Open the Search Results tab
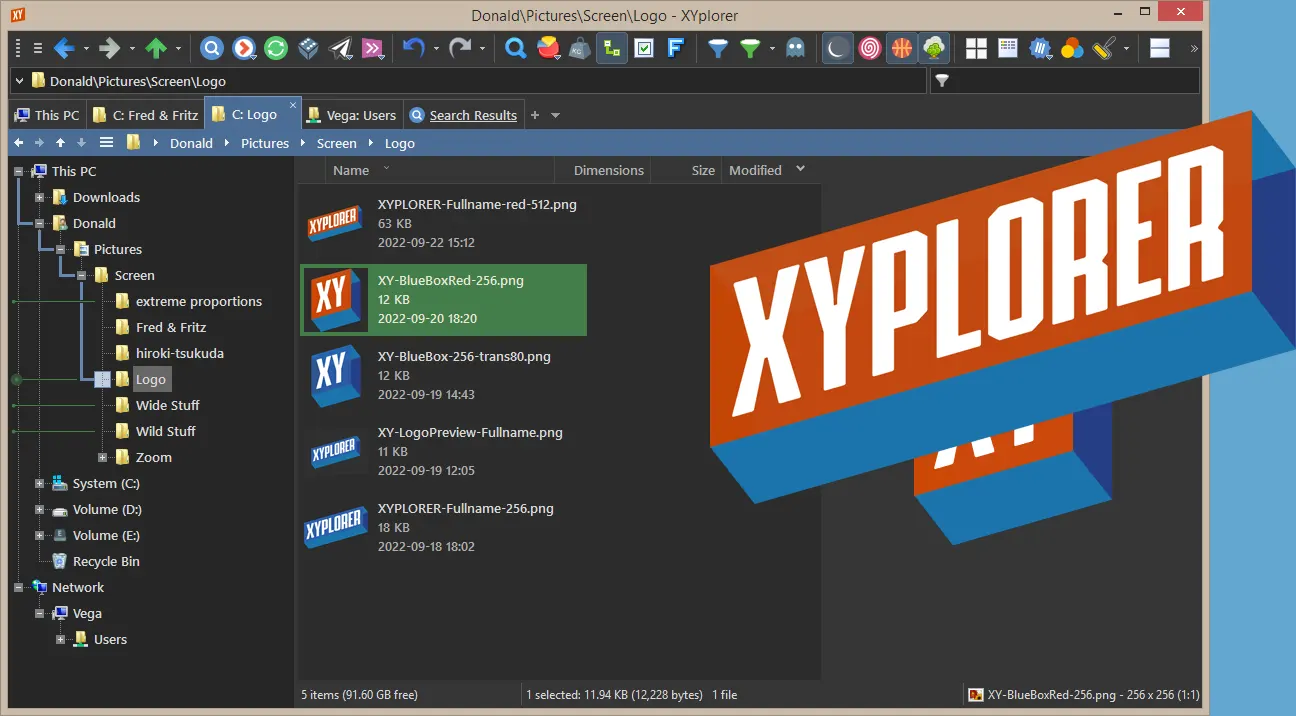Screen dimensions: 1296x716 click(x=464, y=115)
